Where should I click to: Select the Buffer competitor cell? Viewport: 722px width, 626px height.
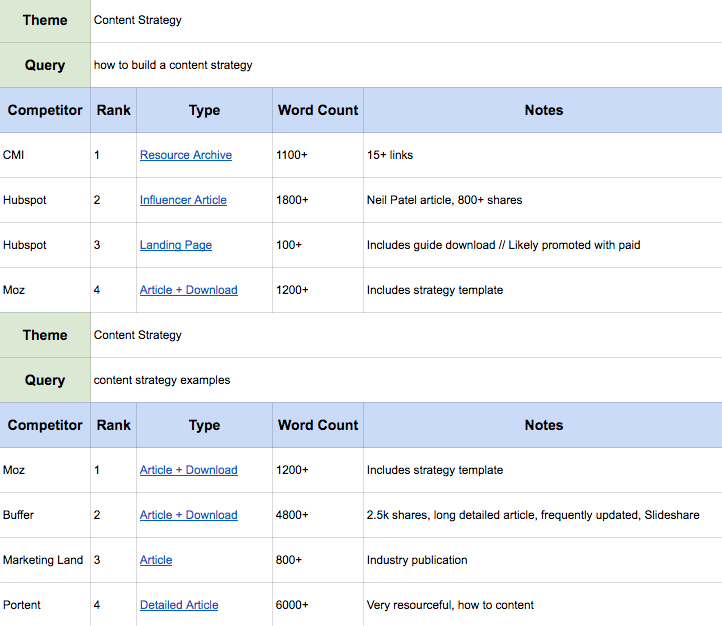[45, 515]
